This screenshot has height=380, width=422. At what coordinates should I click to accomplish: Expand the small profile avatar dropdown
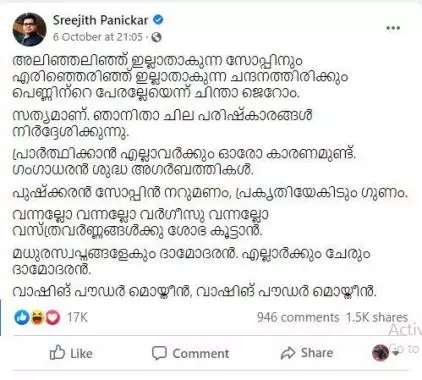click(x=385, y=353)
